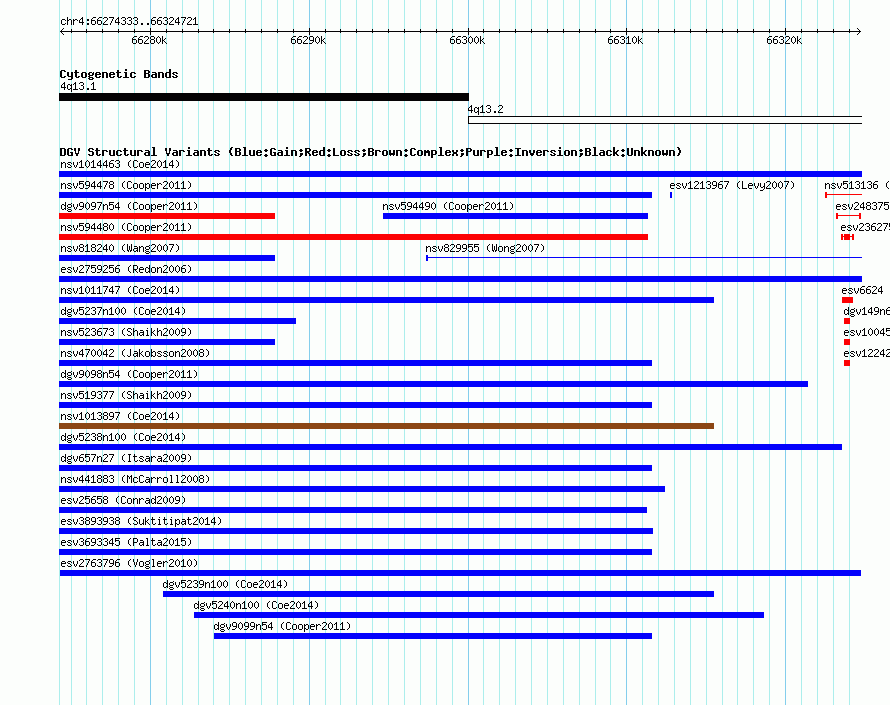The width and height of the screenshot is (890, 705).
Task: Open the upper Shaikh2009 variant nsv523673
Action: pos(126,332)
